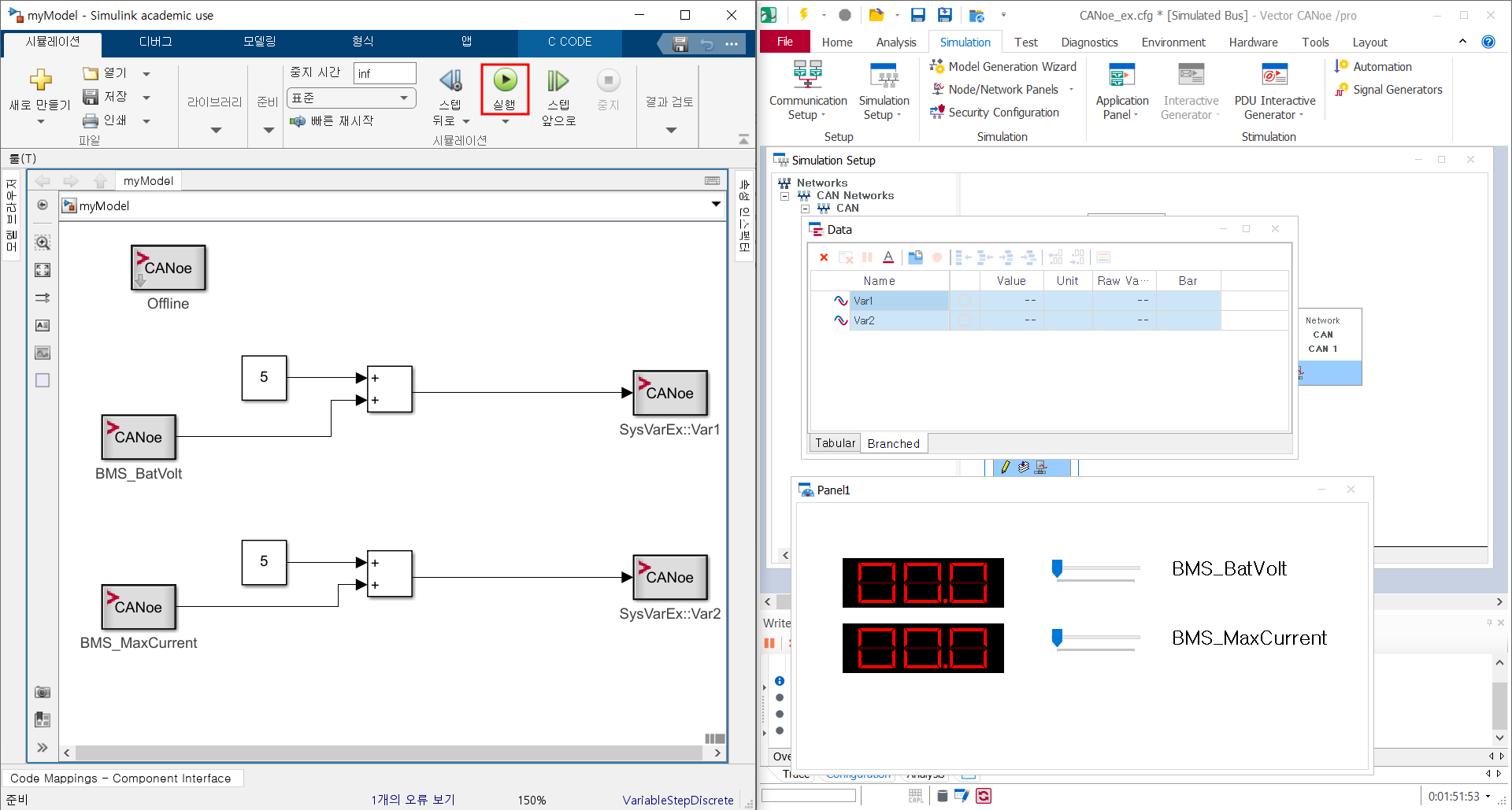This screenshot has width=1512, height=810.
Task: Click Image icon in Simulink palette
Action: click(x=43, y=353)
